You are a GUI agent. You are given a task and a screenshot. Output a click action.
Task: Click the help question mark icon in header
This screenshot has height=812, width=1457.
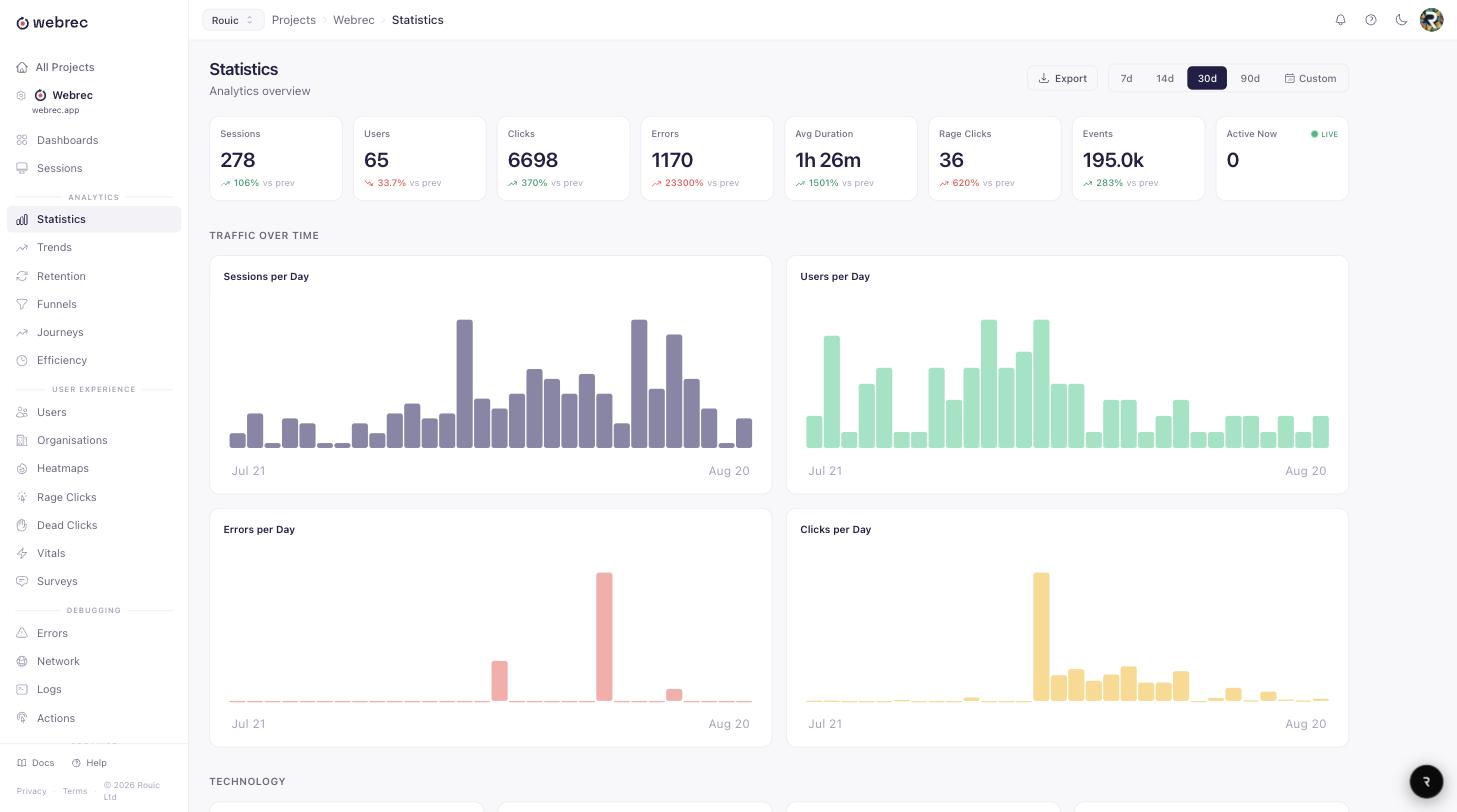1371,20
